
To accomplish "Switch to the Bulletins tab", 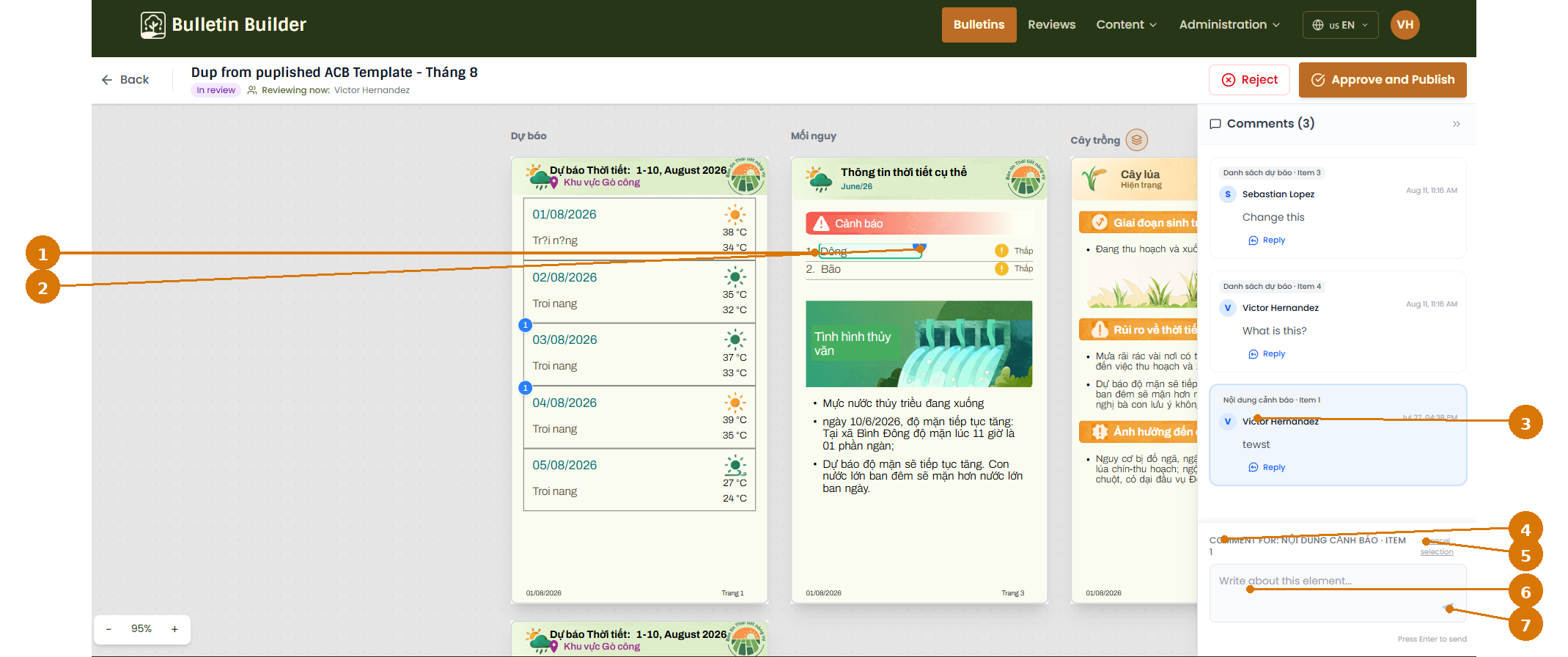I will [979, 25].
